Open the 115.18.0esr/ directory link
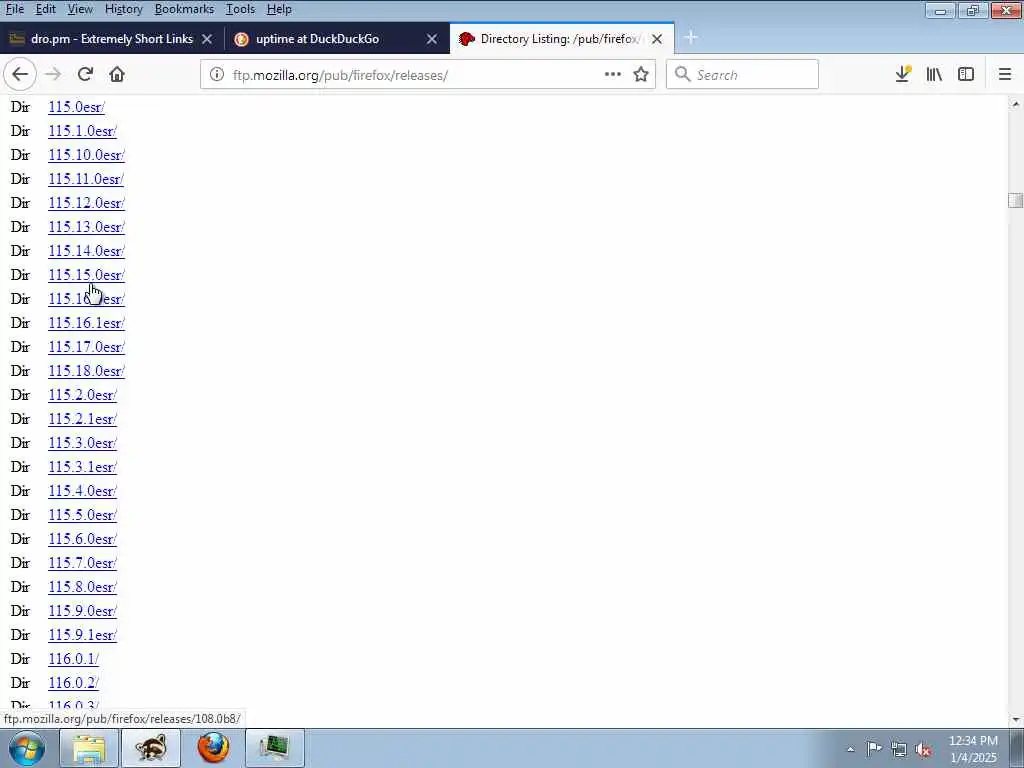 [x=86, y=371]
